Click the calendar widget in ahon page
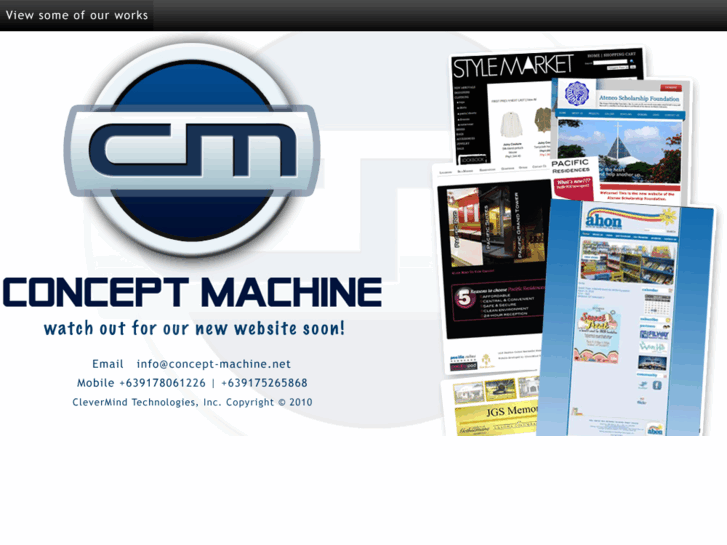The height and width of the screenshot is (545, 727). 657,304
